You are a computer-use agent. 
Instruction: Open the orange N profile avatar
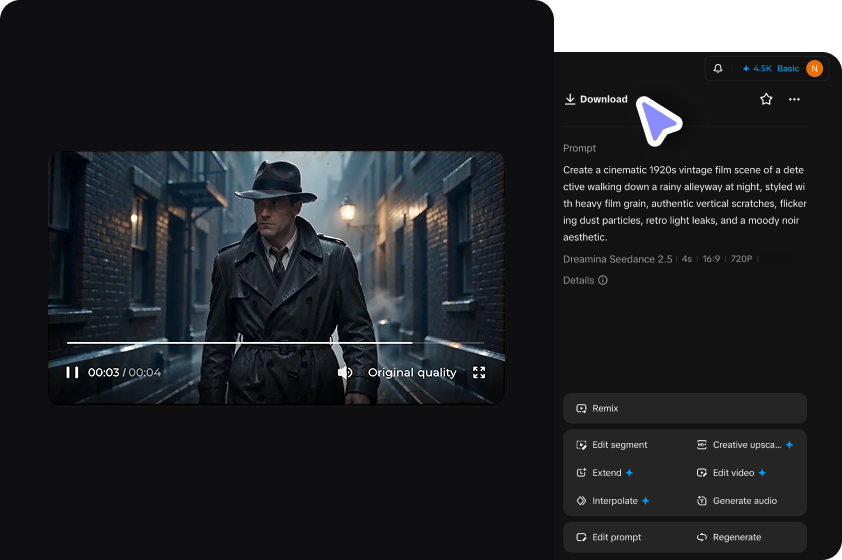pyautogui.click(x=815, y=68)
